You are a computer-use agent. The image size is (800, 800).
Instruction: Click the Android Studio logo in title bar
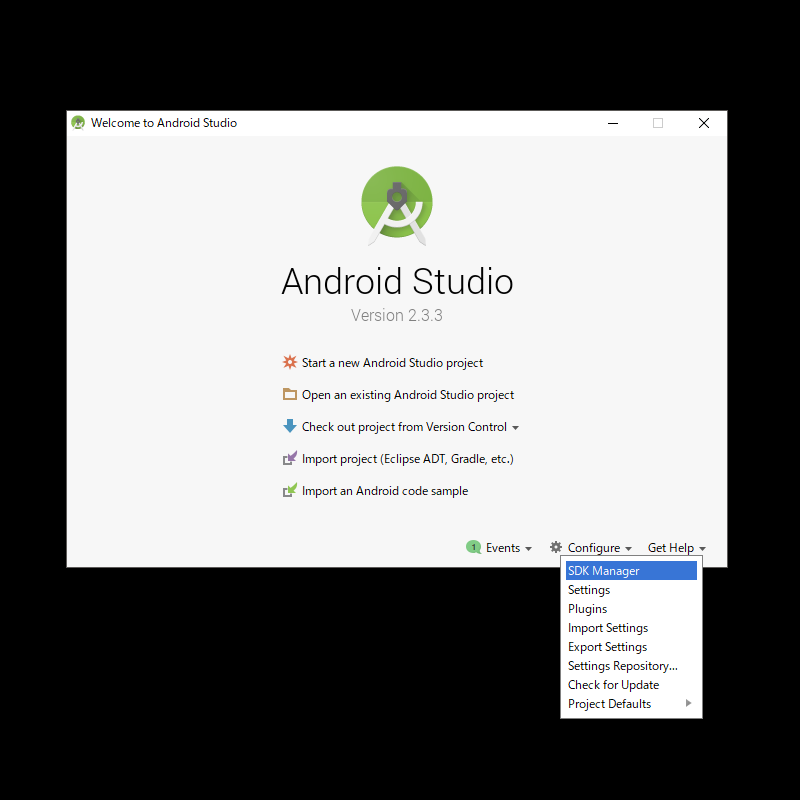[78, 123]
